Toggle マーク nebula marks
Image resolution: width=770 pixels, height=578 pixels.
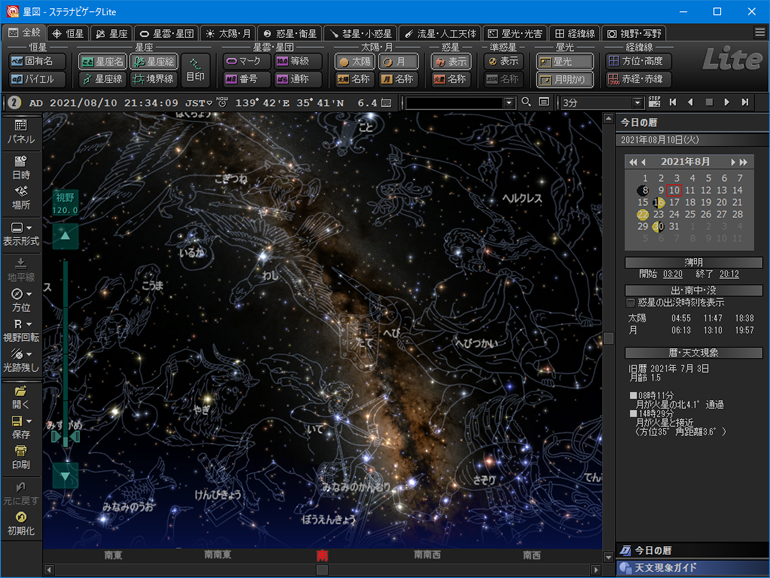(247, 61)
